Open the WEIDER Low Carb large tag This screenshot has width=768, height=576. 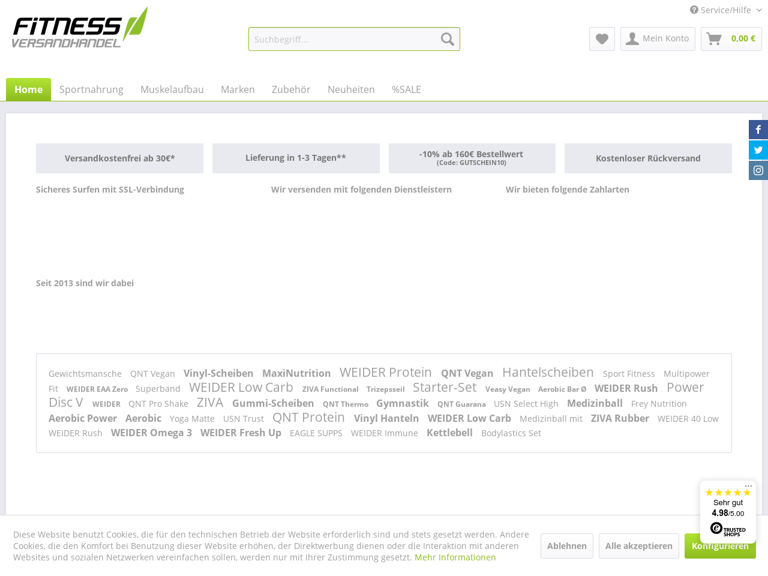[241, 387]
